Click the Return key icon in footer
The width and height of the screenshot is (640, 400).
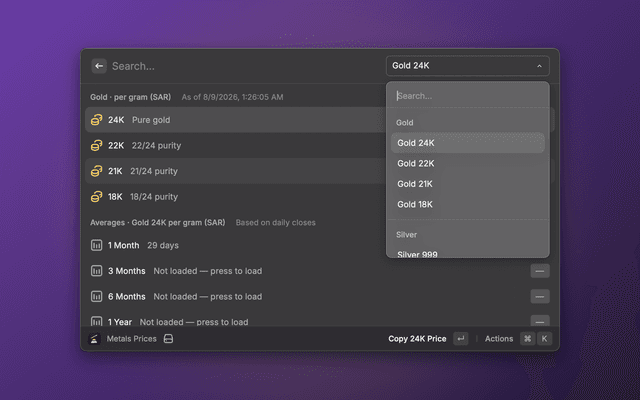(x=461, y=339)
